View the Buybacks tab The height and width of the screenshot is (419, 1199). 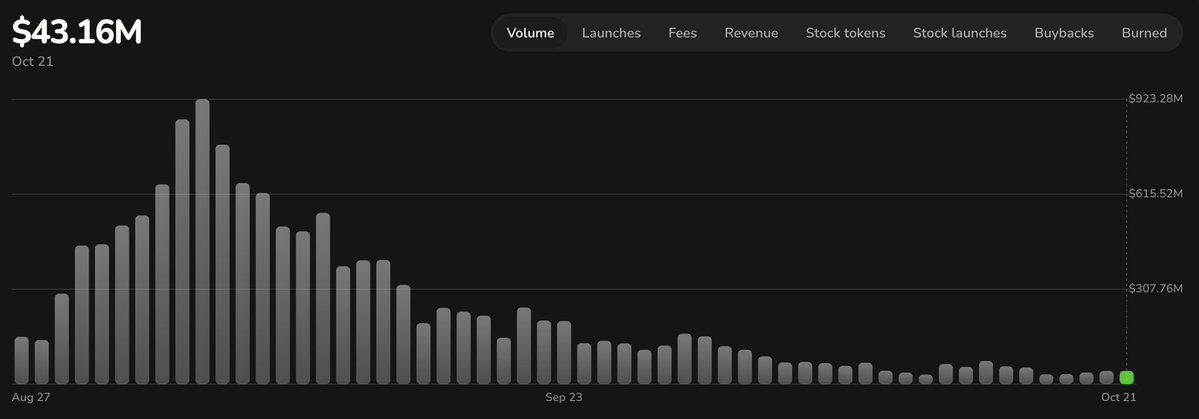coord(1064,33)
